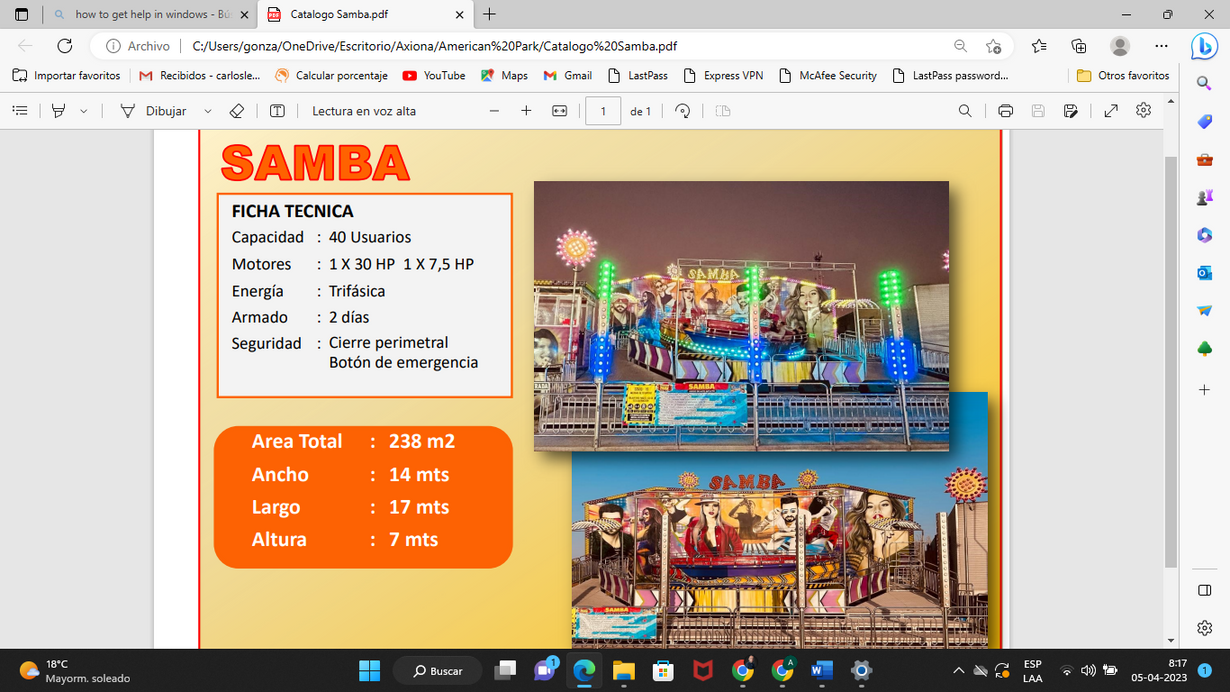The height and width of the screenshot is (692, 1230).
Task: Open sidebar Games chess icon
Action: click(1204, 198)
